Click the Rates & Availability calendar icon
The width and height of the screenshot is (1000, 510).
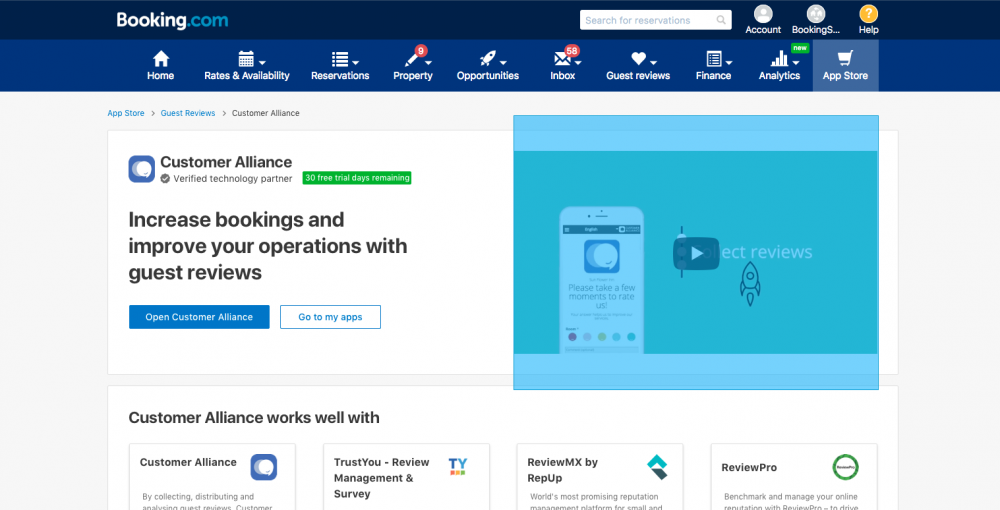pyautogui.click(x=246, y=59)
